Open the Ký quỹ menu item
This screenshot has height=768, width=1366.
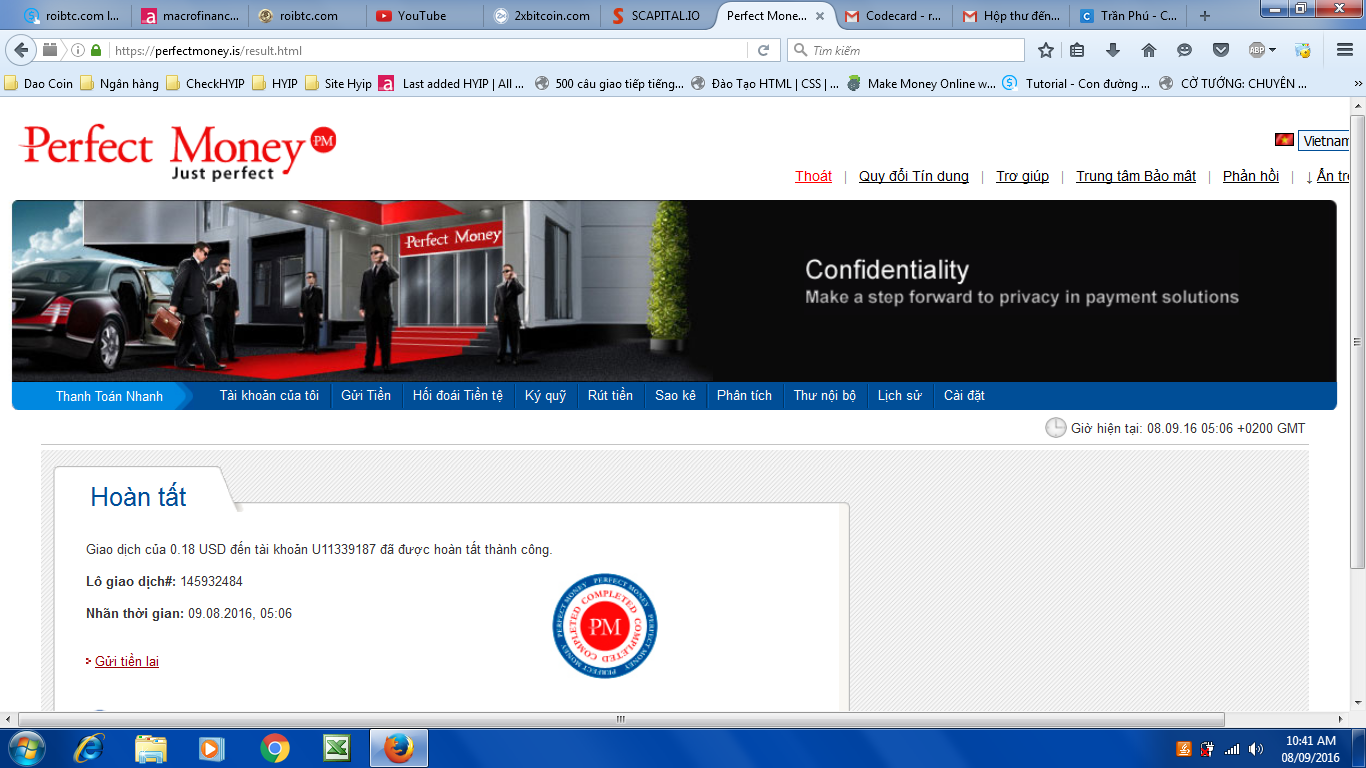(545, 396)
